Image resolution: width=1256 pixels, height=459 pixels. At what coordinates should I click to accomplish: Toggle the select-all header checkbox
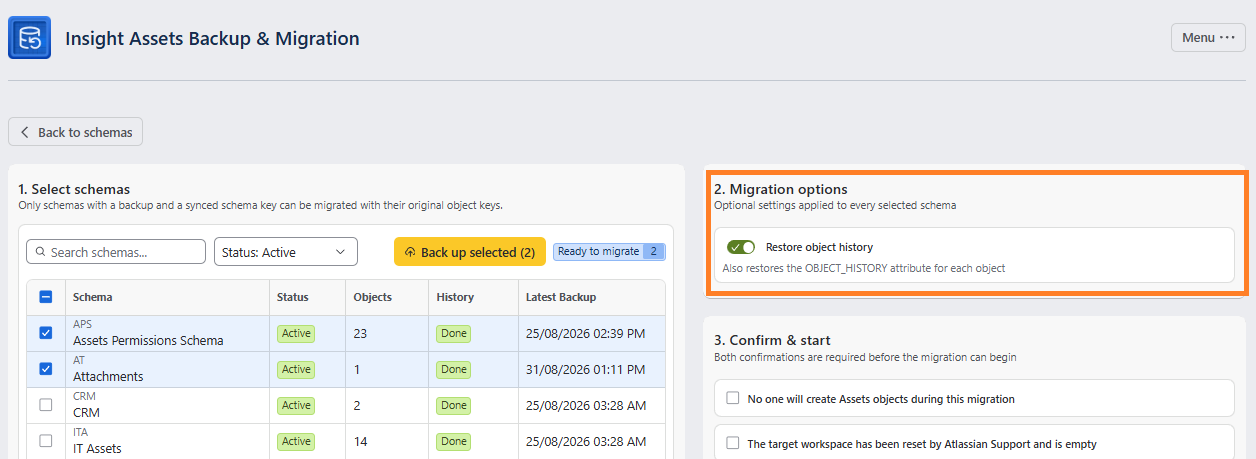(45, 297)
